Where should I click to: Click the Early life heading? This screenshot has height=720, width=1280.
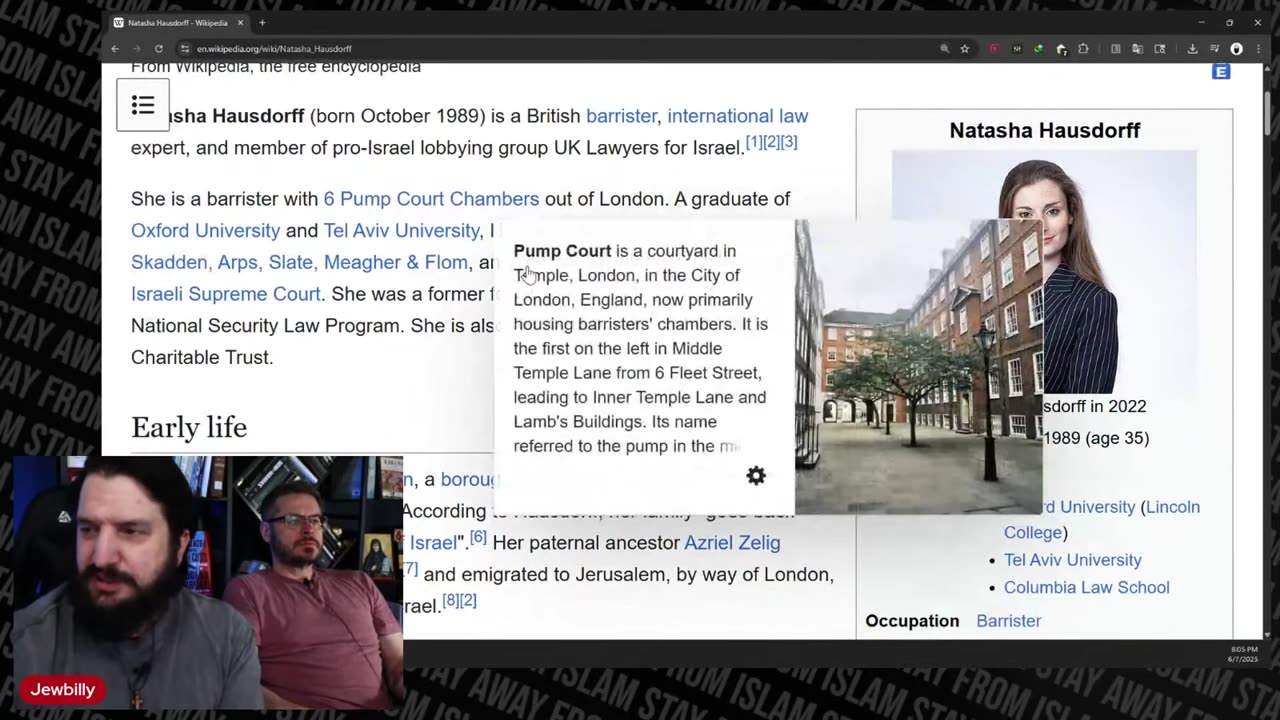click(x=189, y=427)
